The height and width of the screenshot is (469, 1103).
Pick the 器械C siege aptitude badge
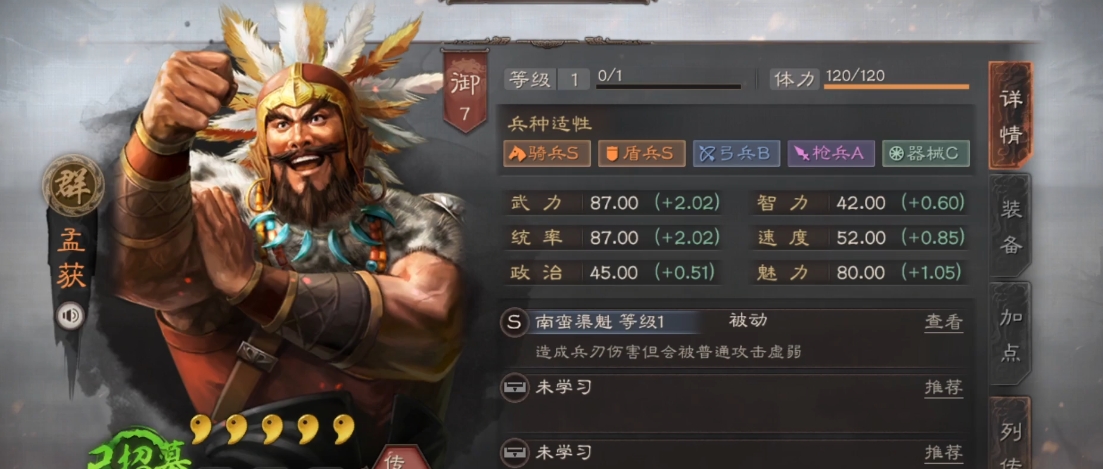click(926, 154)
